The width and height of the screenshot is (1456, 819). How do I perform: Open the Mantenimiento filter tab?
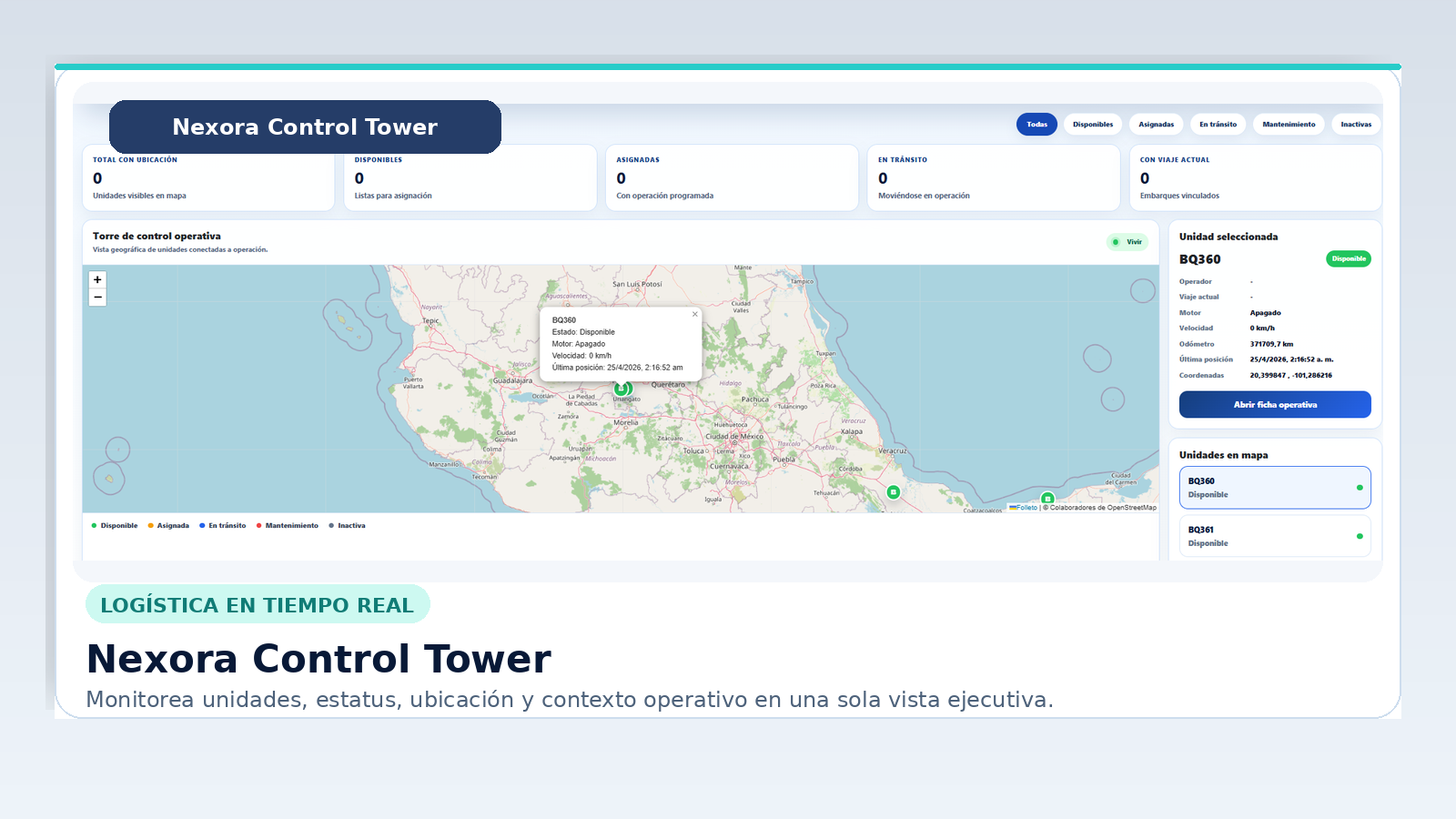pos(1289,125)
